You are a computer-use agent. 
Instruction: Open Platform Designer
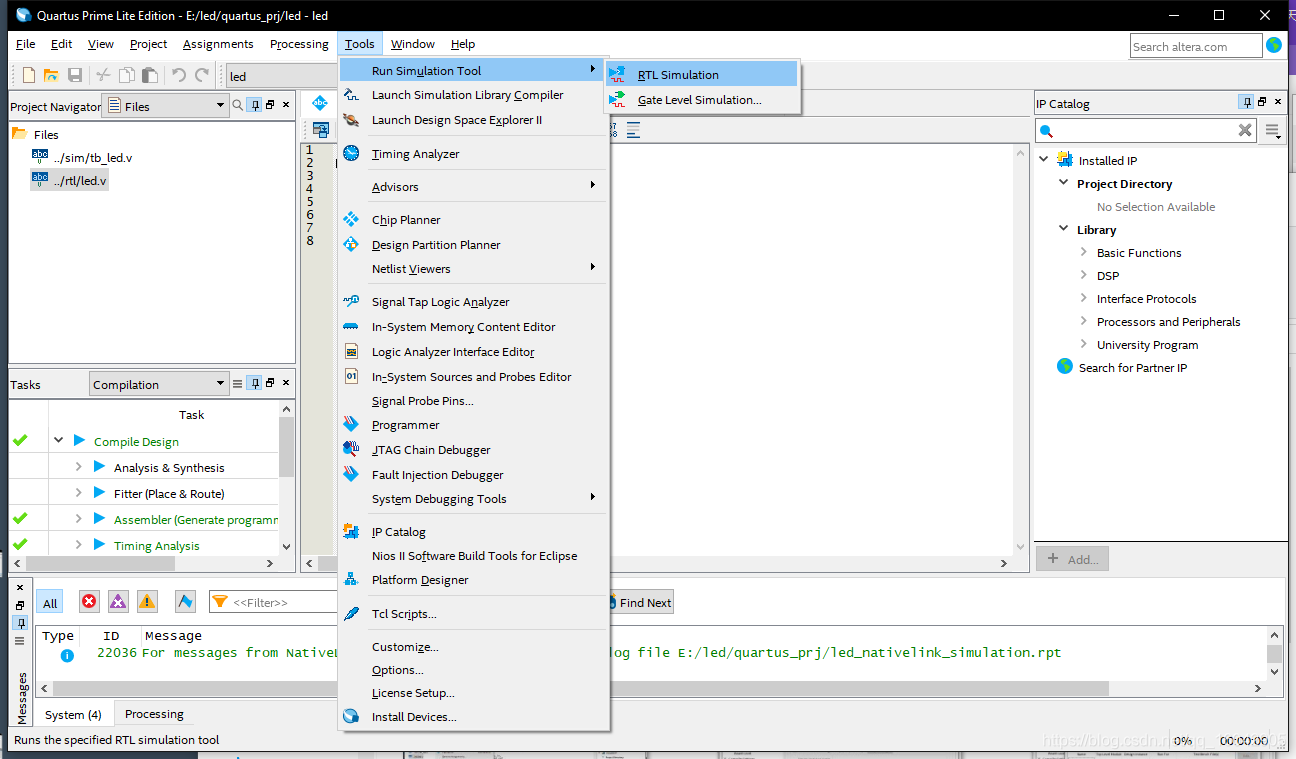pos(474,580)
